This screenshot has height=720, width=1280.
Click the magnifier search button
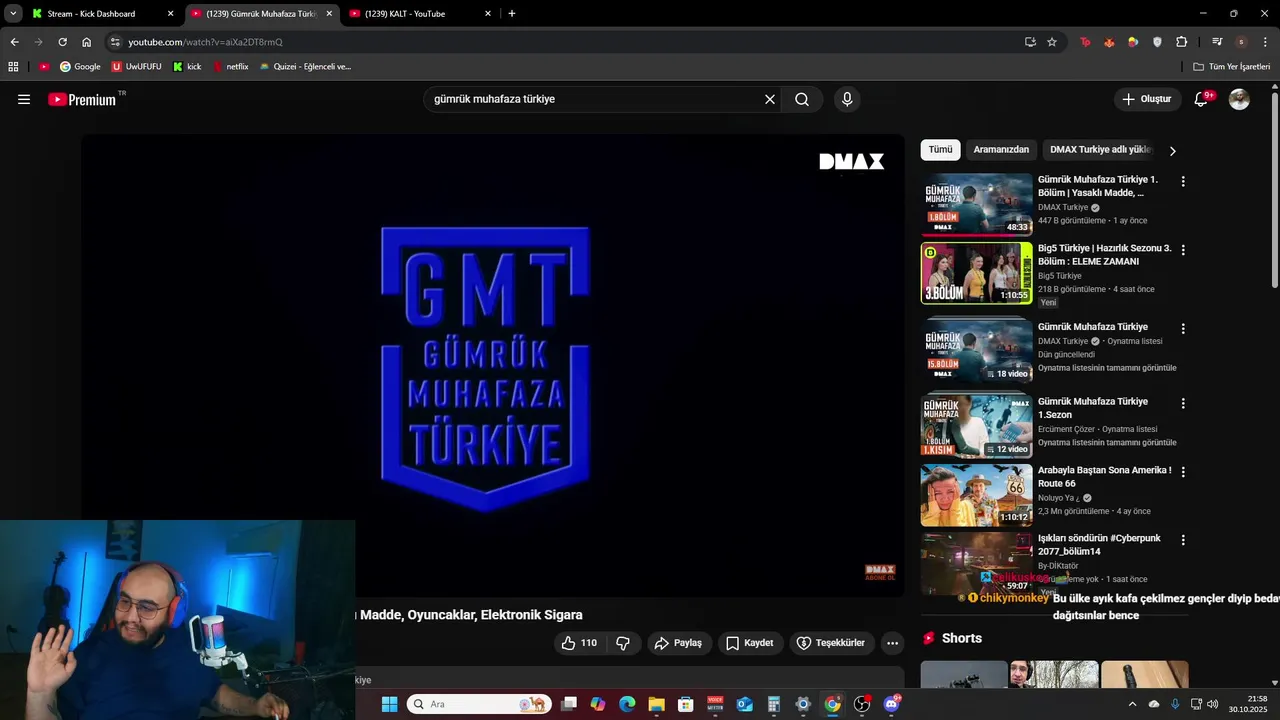(802, 99)
